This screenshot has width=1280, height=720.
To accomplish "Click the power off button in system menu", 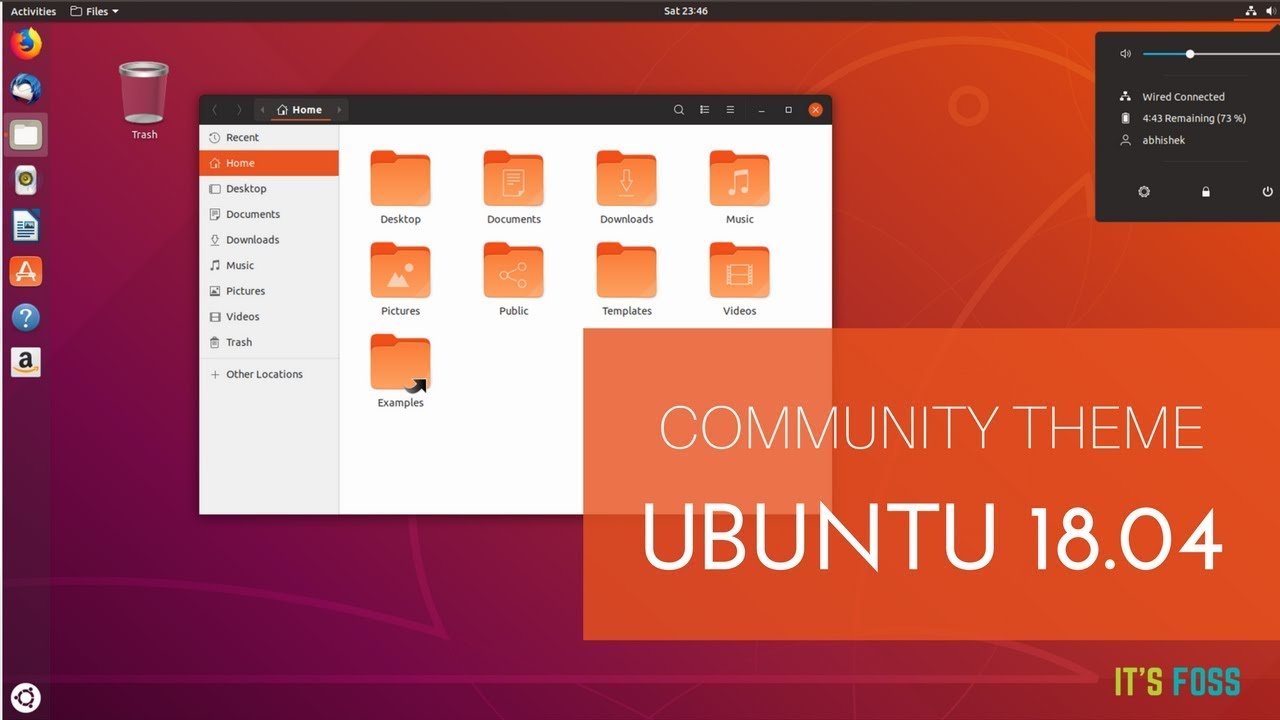I will pyautogui.click(x=1267, y=191).
